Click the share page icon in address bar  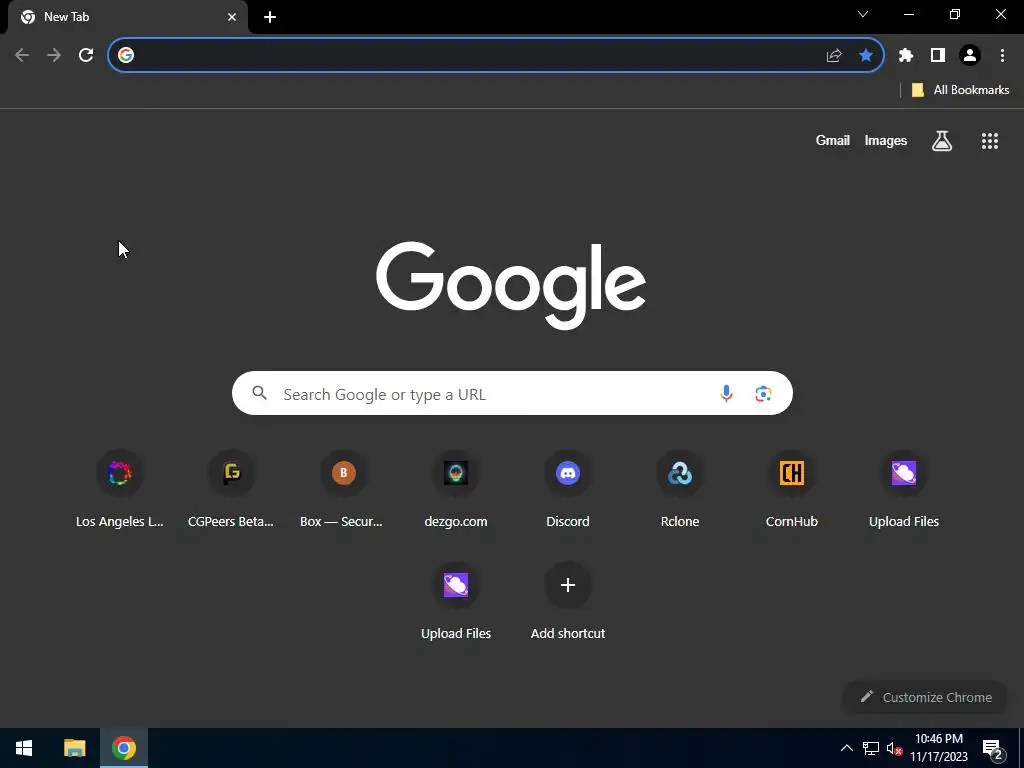[834, 56]
